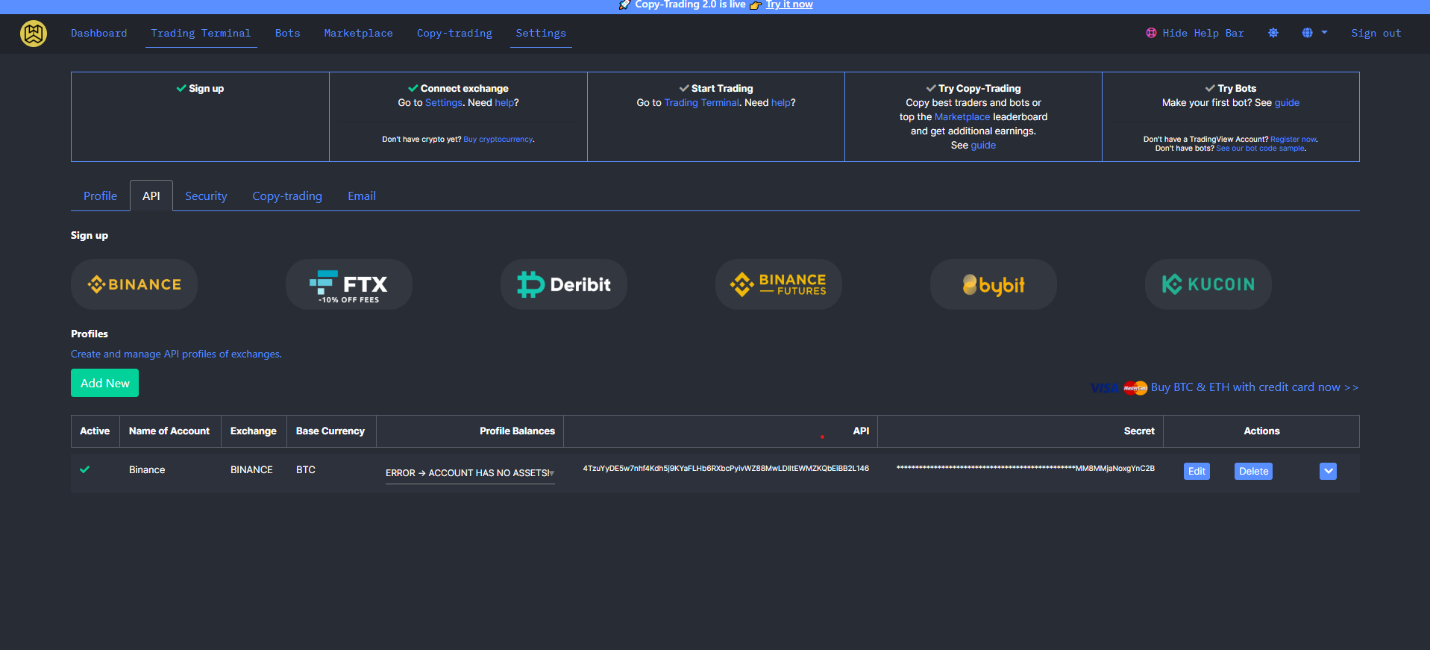Open the Settings link in Connect exchange box

(443, 103)
